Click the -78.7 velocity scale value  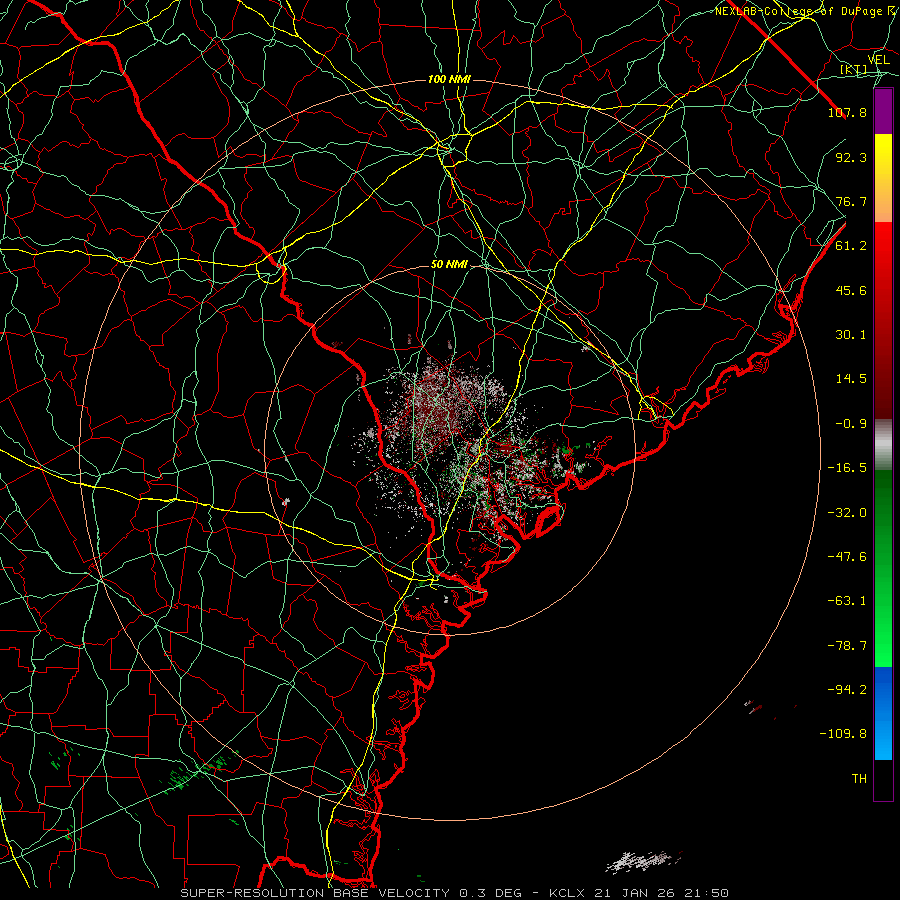coord(847,646)
